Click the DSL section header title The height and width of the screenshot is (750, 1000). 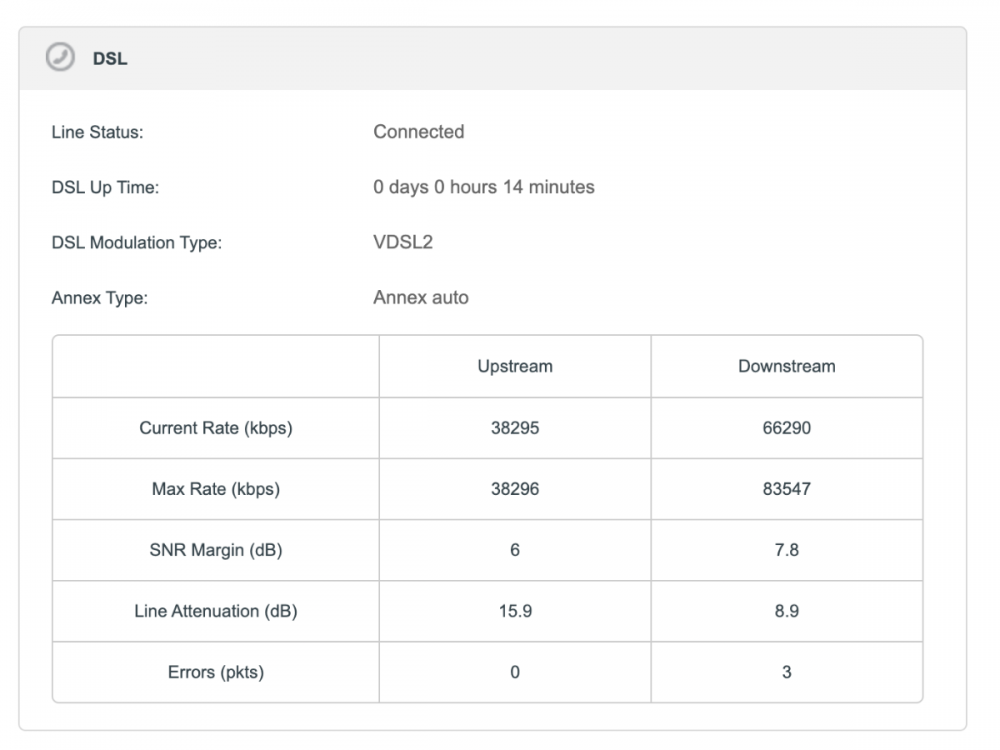coord(110,59)
